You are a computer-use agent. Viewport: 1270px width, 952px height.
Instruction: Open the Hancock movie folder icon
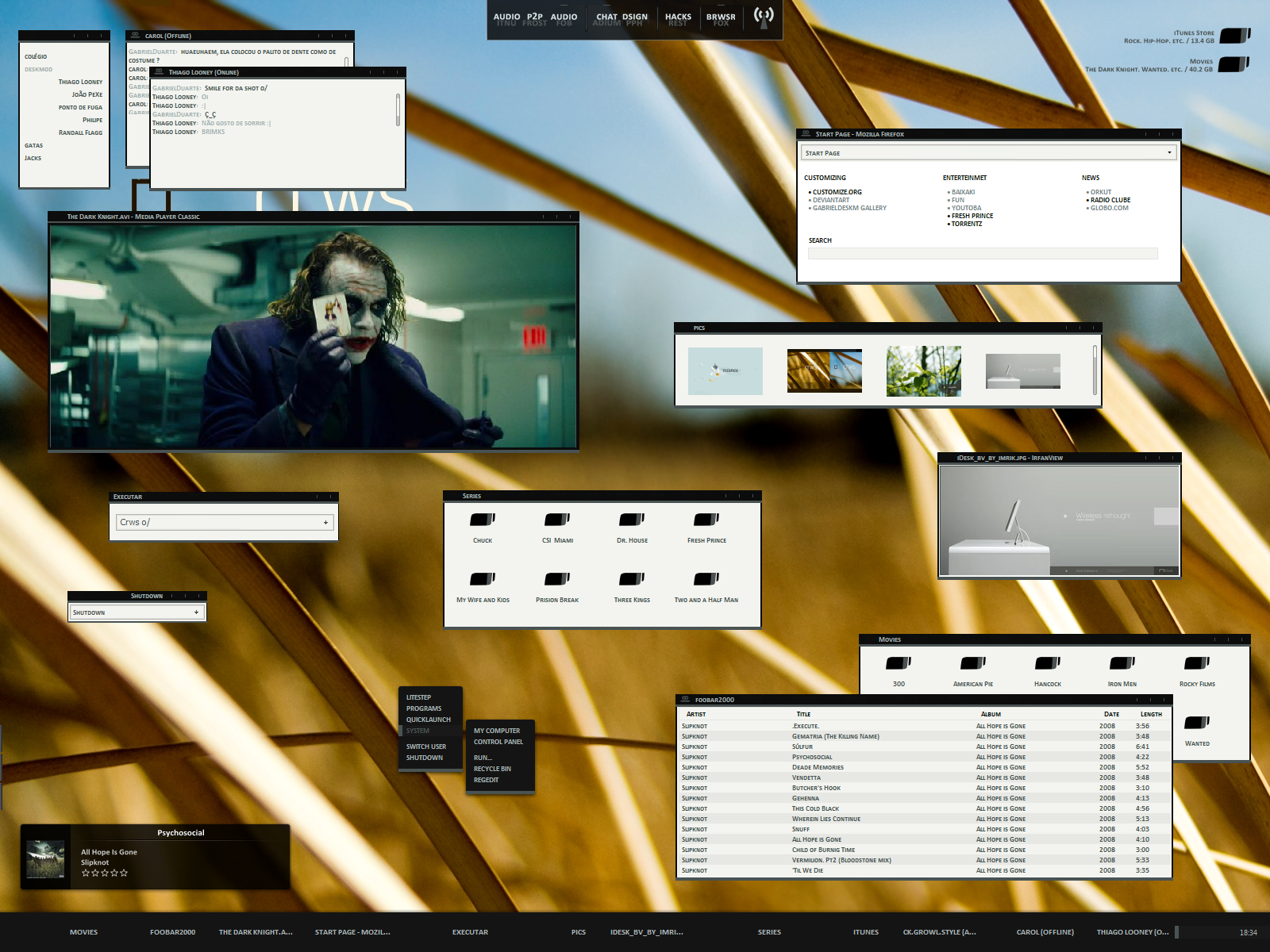point(1048,663)
